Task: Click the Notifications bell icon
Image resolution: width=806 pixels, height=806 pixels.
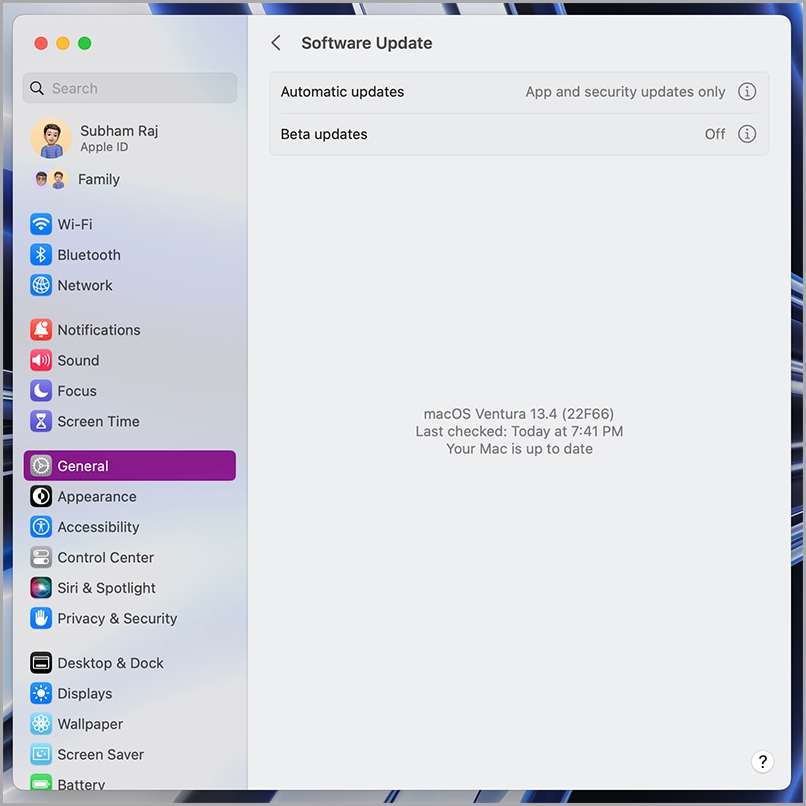Action: (41, 330)
